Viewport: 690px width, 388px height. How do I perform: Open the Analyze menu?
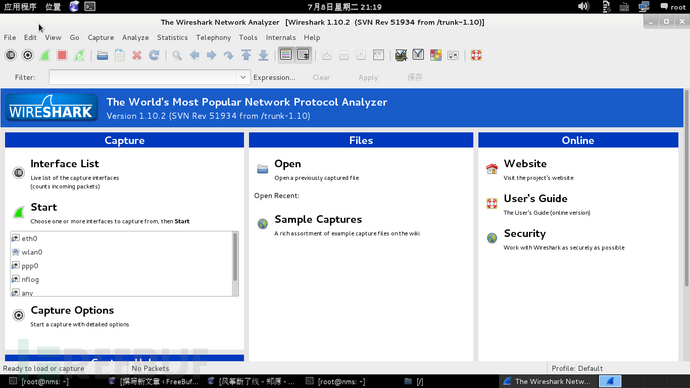point(135,37)
